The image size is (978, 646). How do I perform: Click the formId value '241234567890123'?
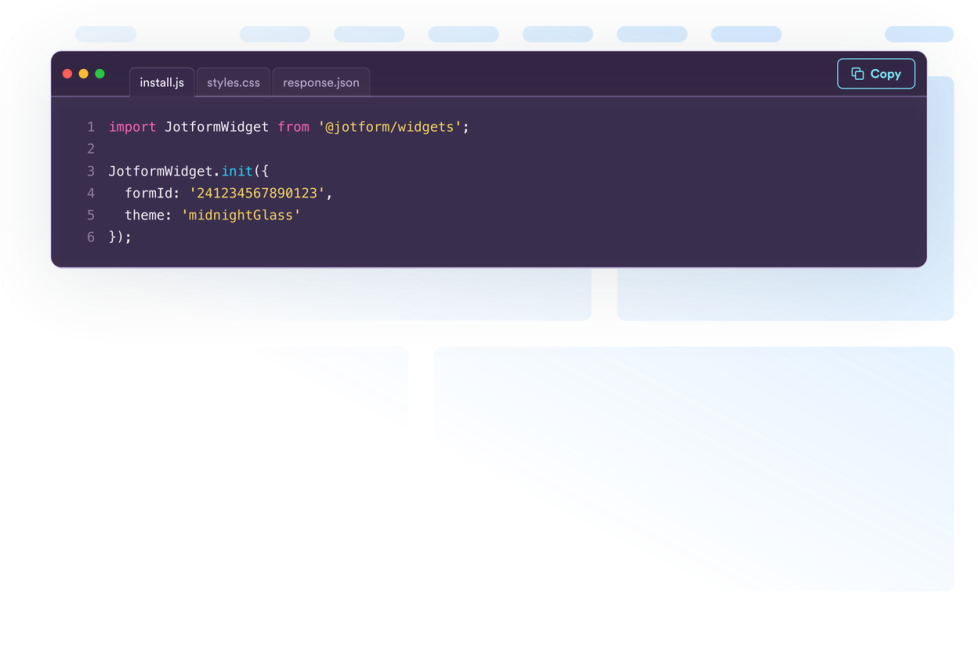(x=257, y=193)
